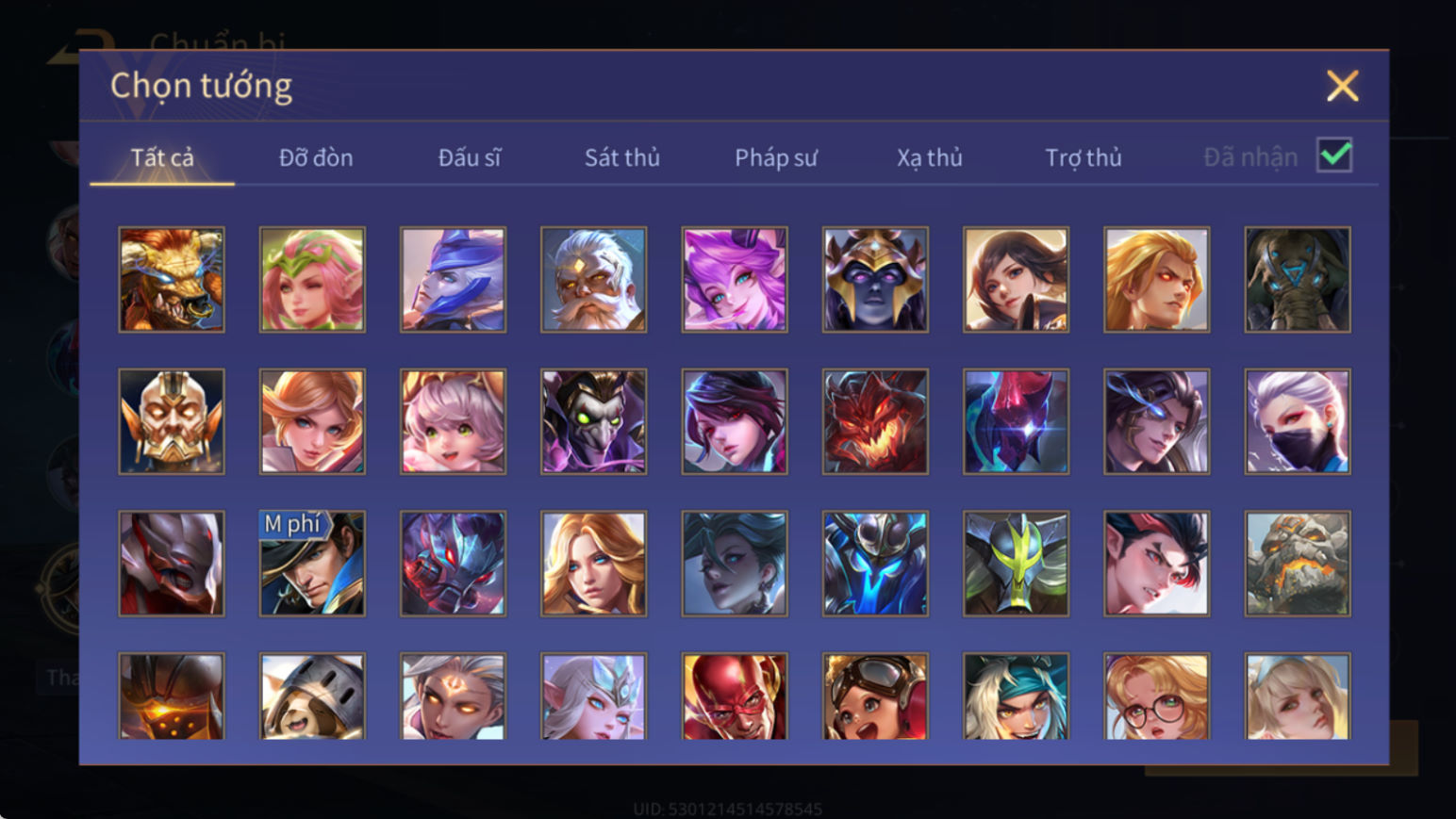Open the 'Trợ thủ' tab
Image resolution: width=1456 pixels, height=819 pixels.
click(x=1084, y=157)
